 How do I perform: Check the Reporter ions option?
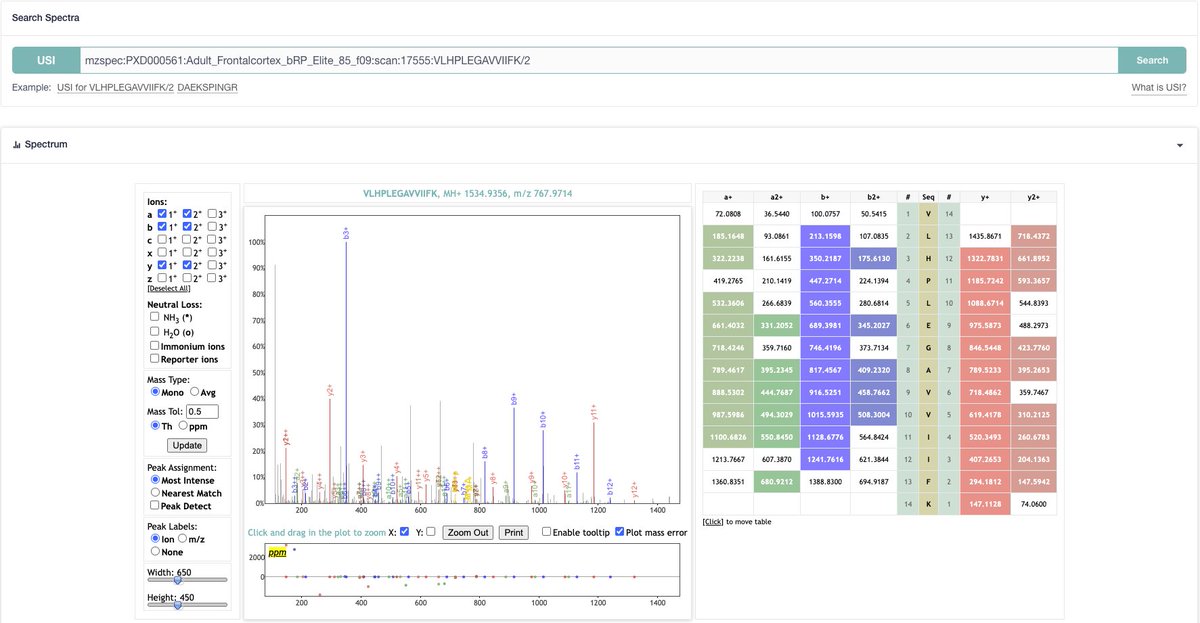tap(155, 358)
